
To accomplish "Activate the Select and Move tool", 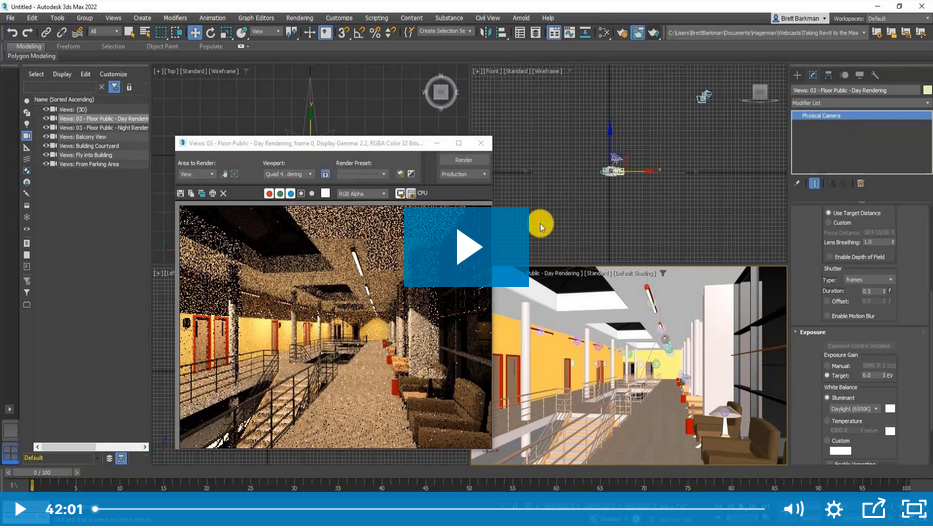I will pyautogui.click(x=195, y=33).
